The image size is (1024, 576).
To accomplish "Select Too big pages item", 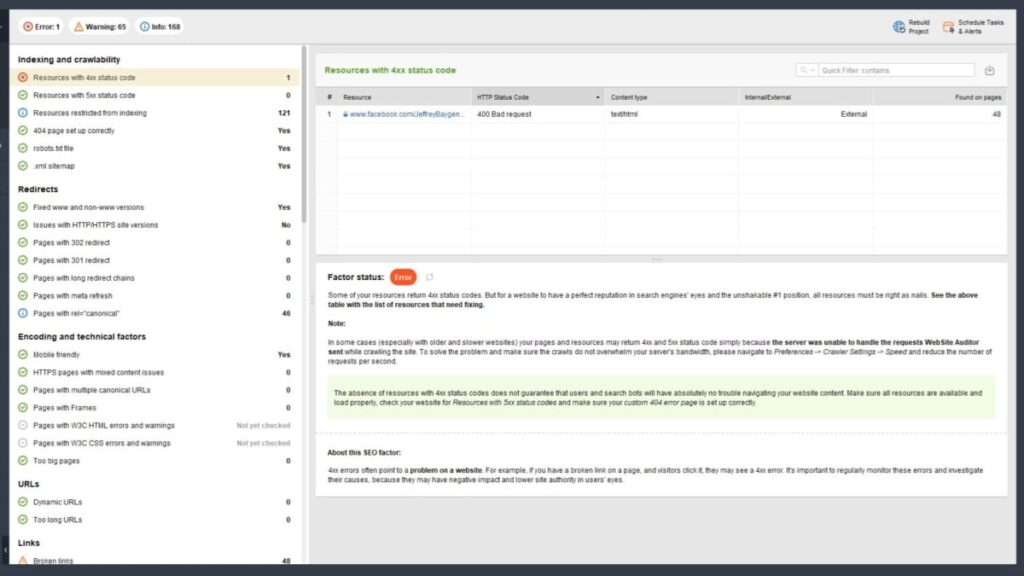I will (155, 460).
